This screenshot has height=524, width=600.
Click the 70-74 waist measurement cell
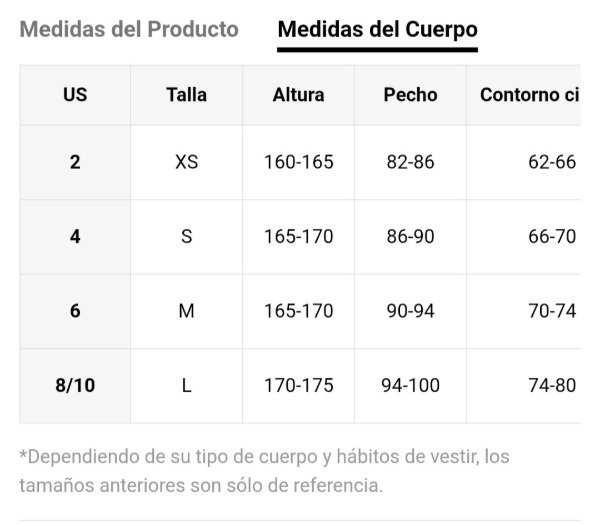[551, 311]
